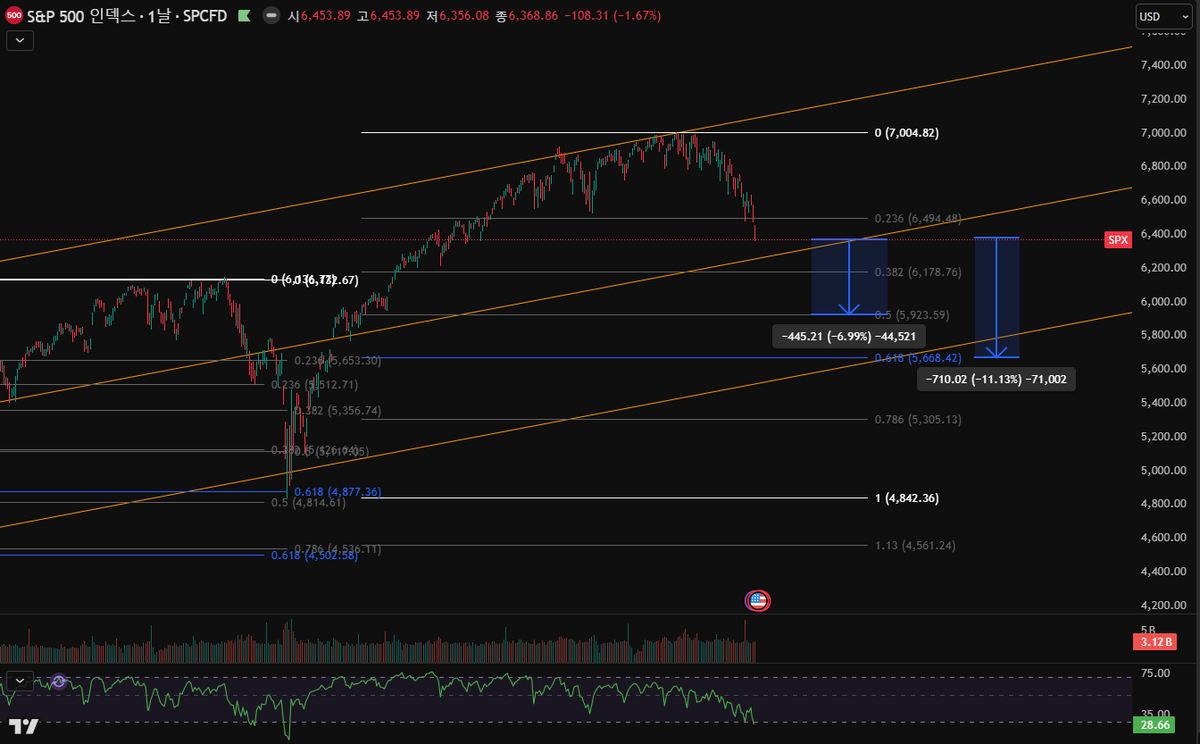Click the measurement label −710.02 (−11.13%)
Viewport: 1200px width, 744px height.
tap(996, 380)
